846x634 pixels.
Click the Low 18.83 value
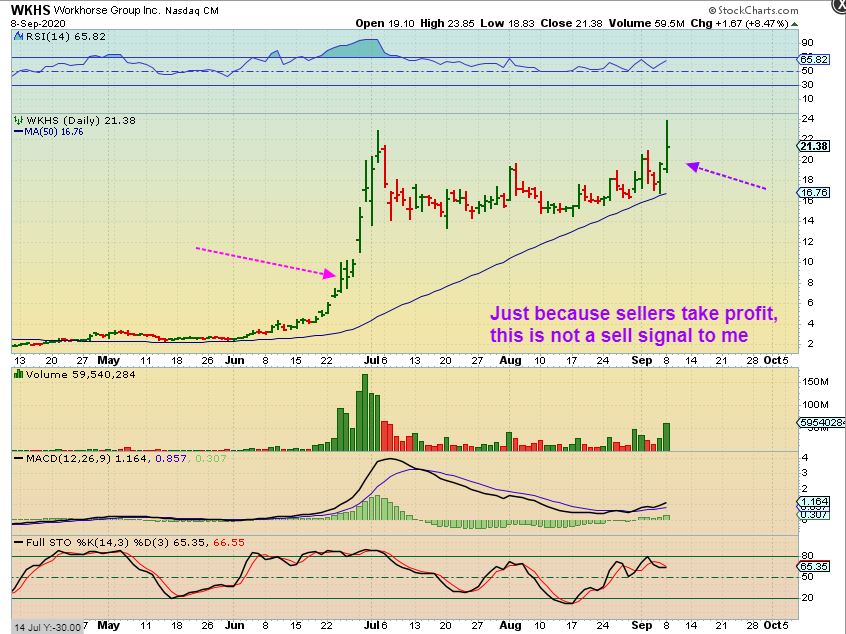[x=508, y=23]
